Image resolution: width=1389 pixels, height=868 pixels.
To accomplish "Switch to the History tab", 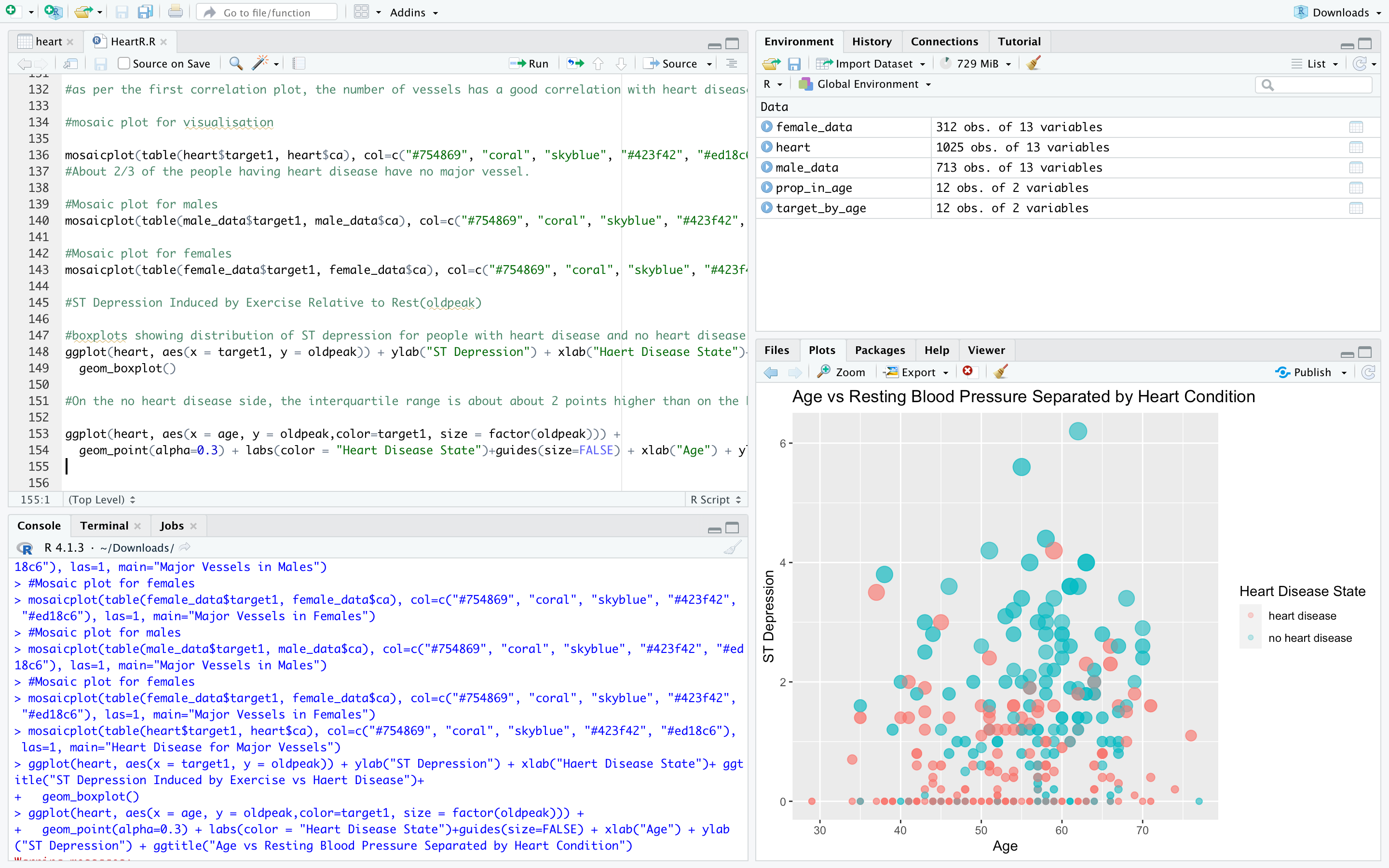I will (872, 41).
